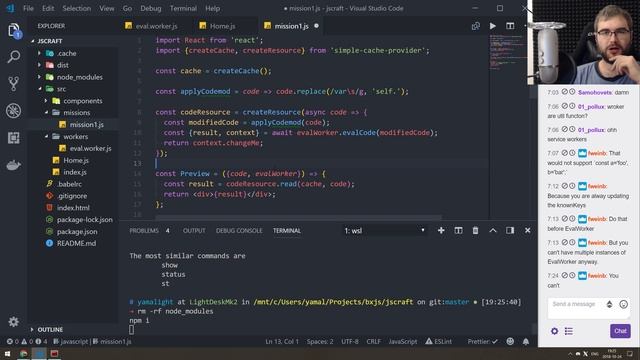This screenshot has height=360, width=640.
Task: Open the Terminal menu
Action: tap(183, 8)
